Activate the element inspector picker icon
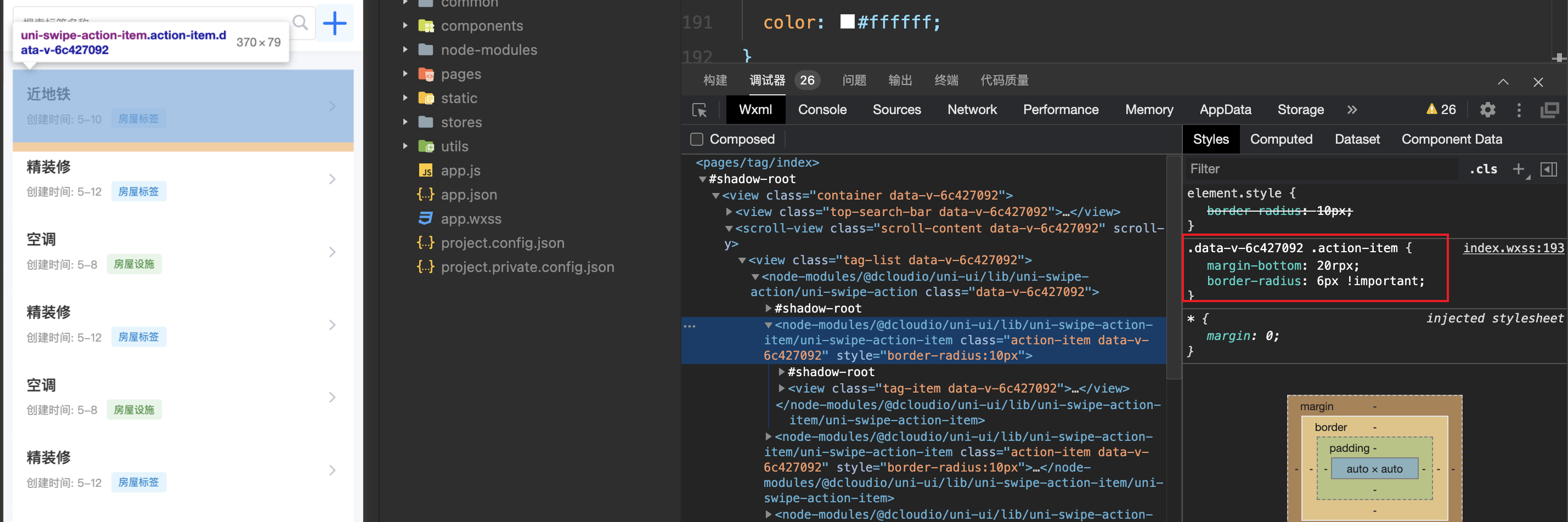Image resolution: width=1568 pixels, height=522 pixels. [700, 110]
